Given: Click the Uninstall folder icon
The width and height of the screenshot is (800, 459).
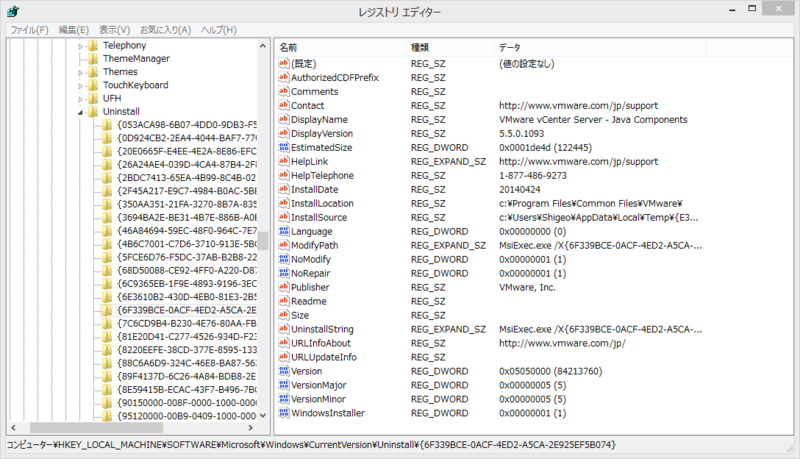Looking at the screenshot, I should click(93, 111).
